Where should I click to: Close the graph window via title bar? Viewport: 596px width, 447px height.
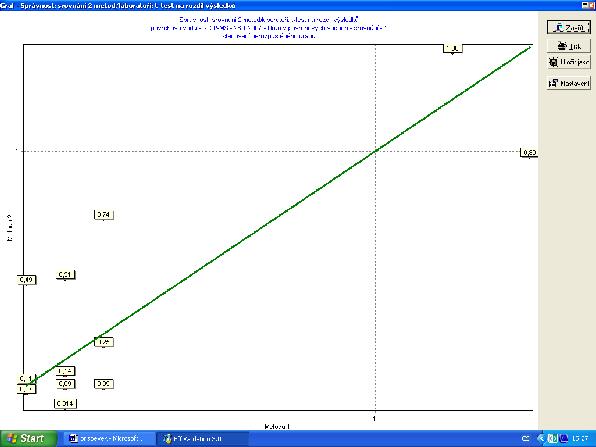591,5
